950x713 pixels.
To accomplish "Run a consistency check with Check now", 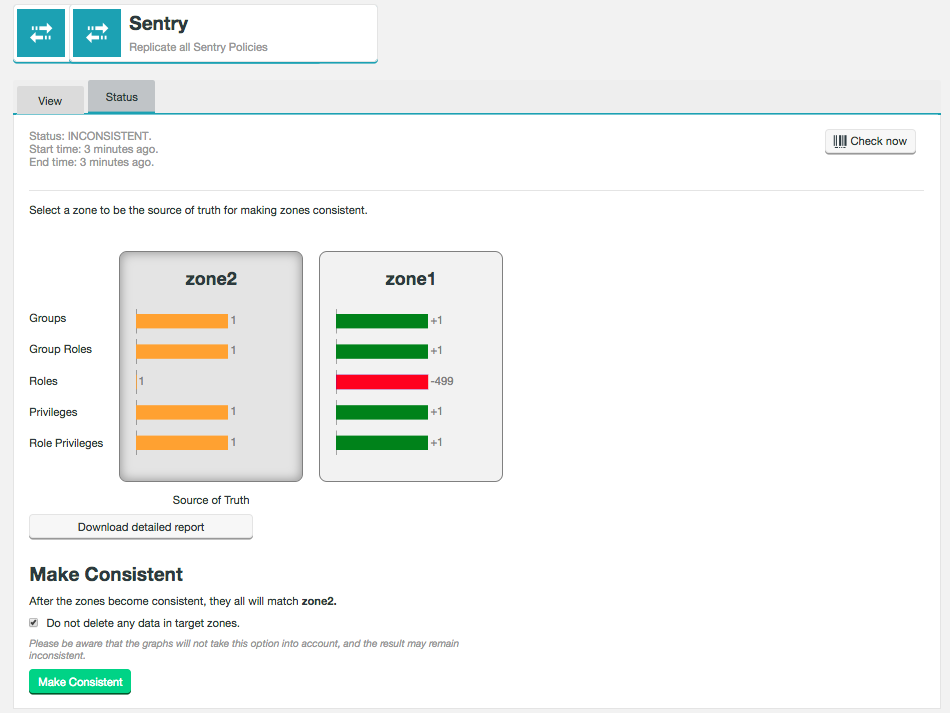I will 870,141.
